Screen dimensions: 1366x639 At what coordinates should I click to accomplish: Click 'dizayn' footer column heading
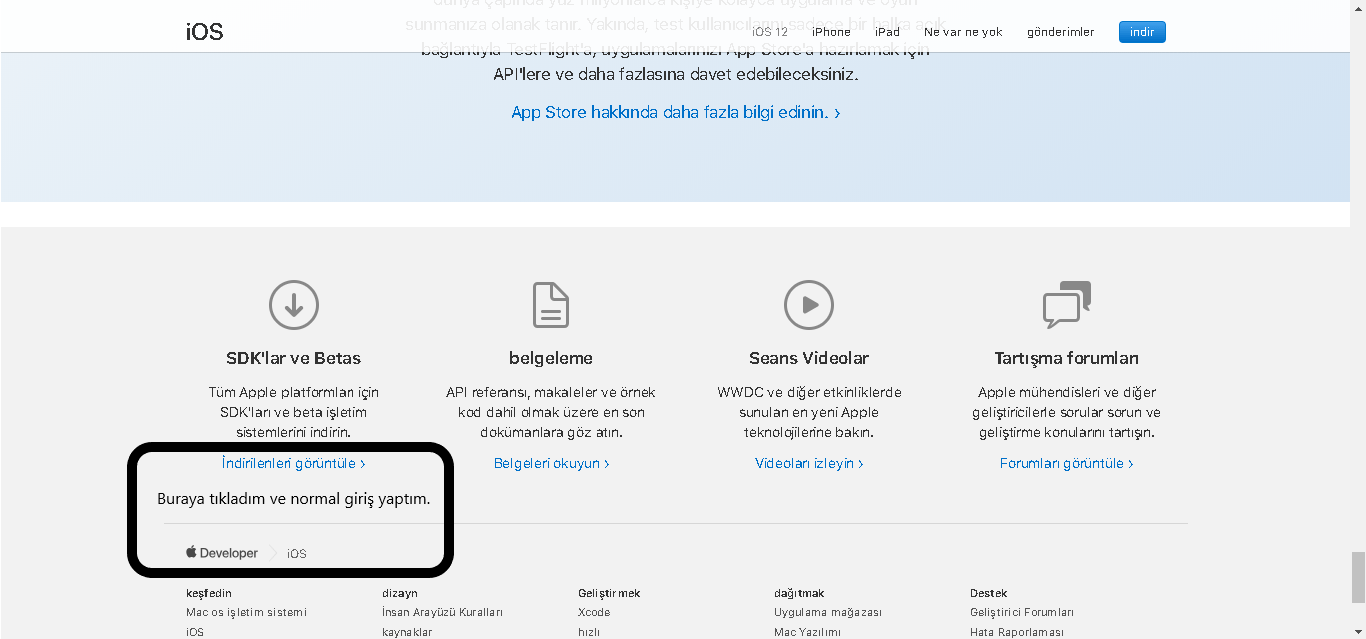(x=400, y=593)
